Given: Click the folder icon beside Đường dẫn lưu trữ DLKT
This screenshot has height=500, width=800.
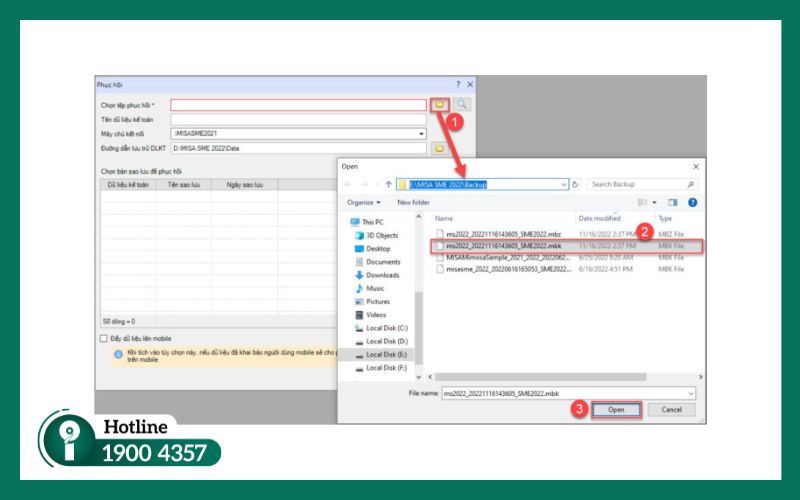Looking at the screenshot, I should (x=439, y=148).
